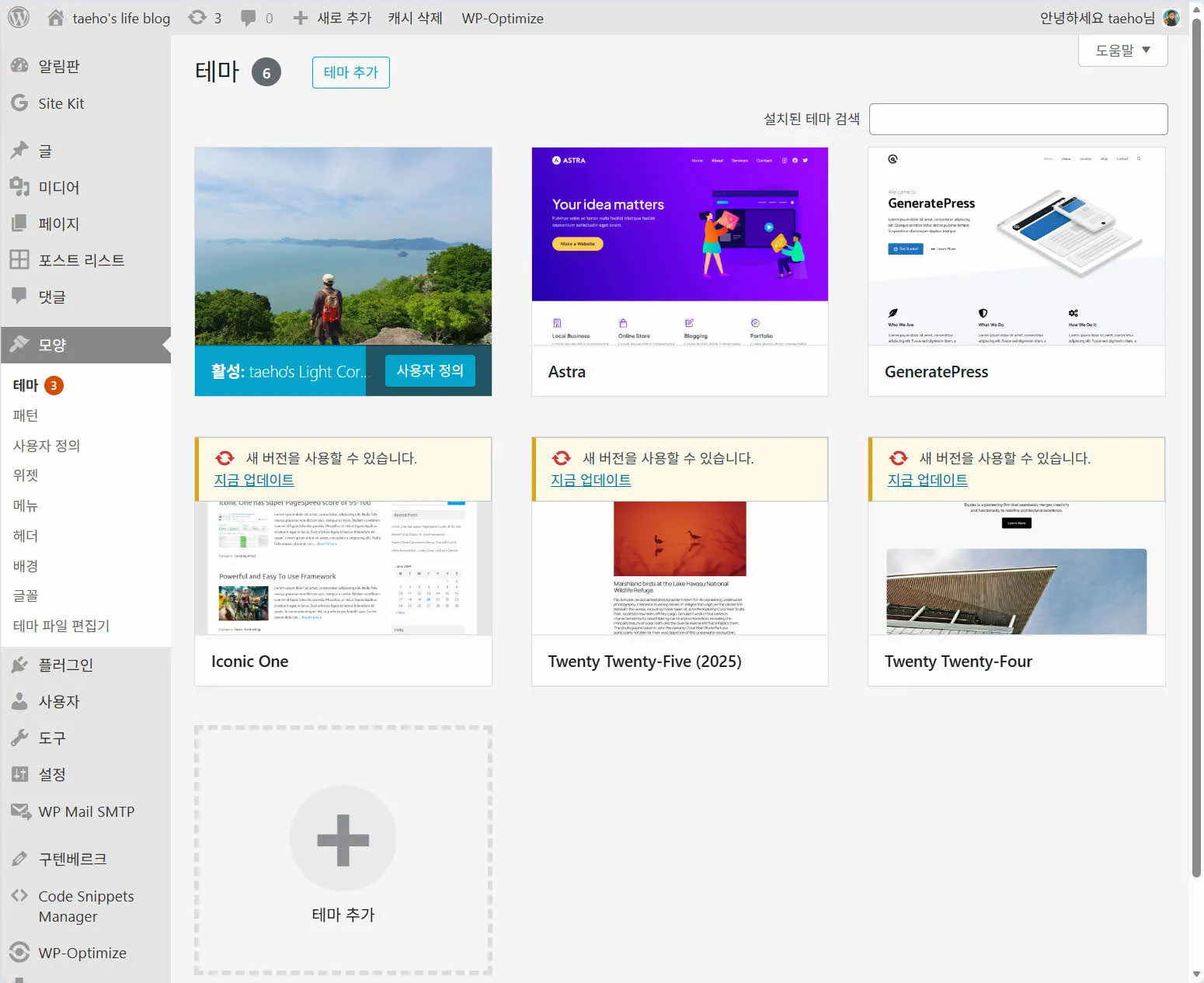Screen dimensions: 1204x983
Task: Open the GeneratePress theme thumbnail
Action: pos(1017,246)
